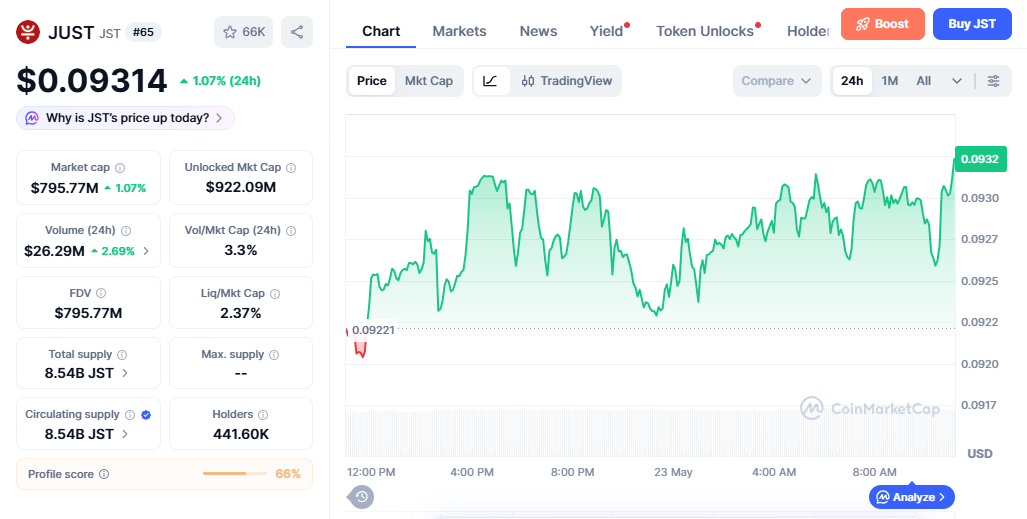Open the News tab
The image size is (1027, 519).
coord(538,31)
